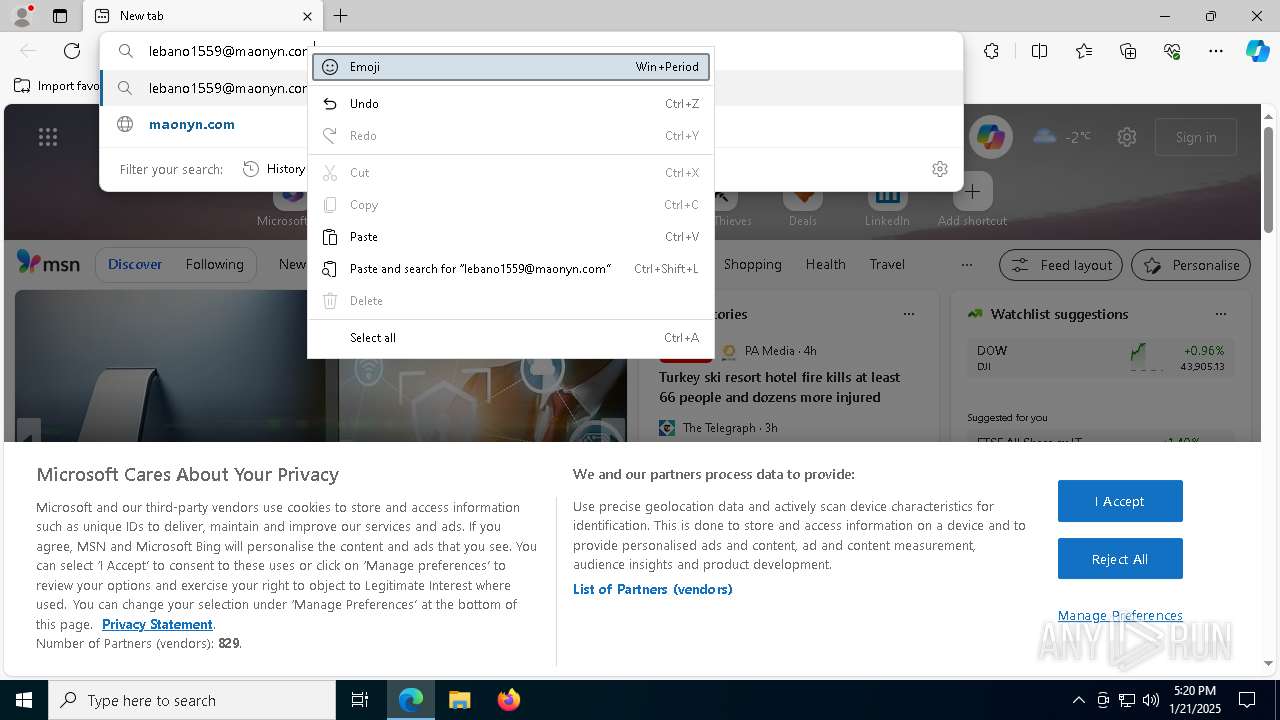Open the Windows notification center
1280x720 pixels.
click(1247, 700)
